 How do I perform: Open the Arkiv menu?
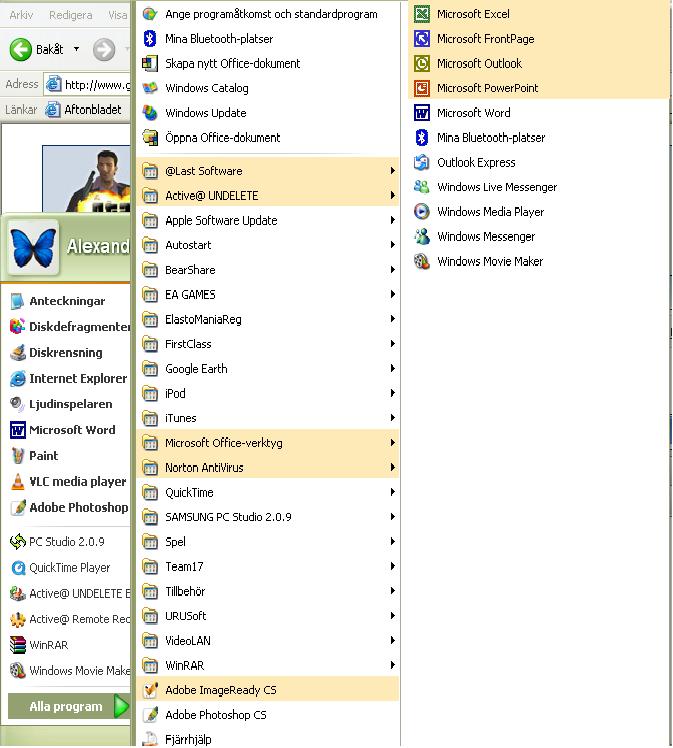point(21,15)
